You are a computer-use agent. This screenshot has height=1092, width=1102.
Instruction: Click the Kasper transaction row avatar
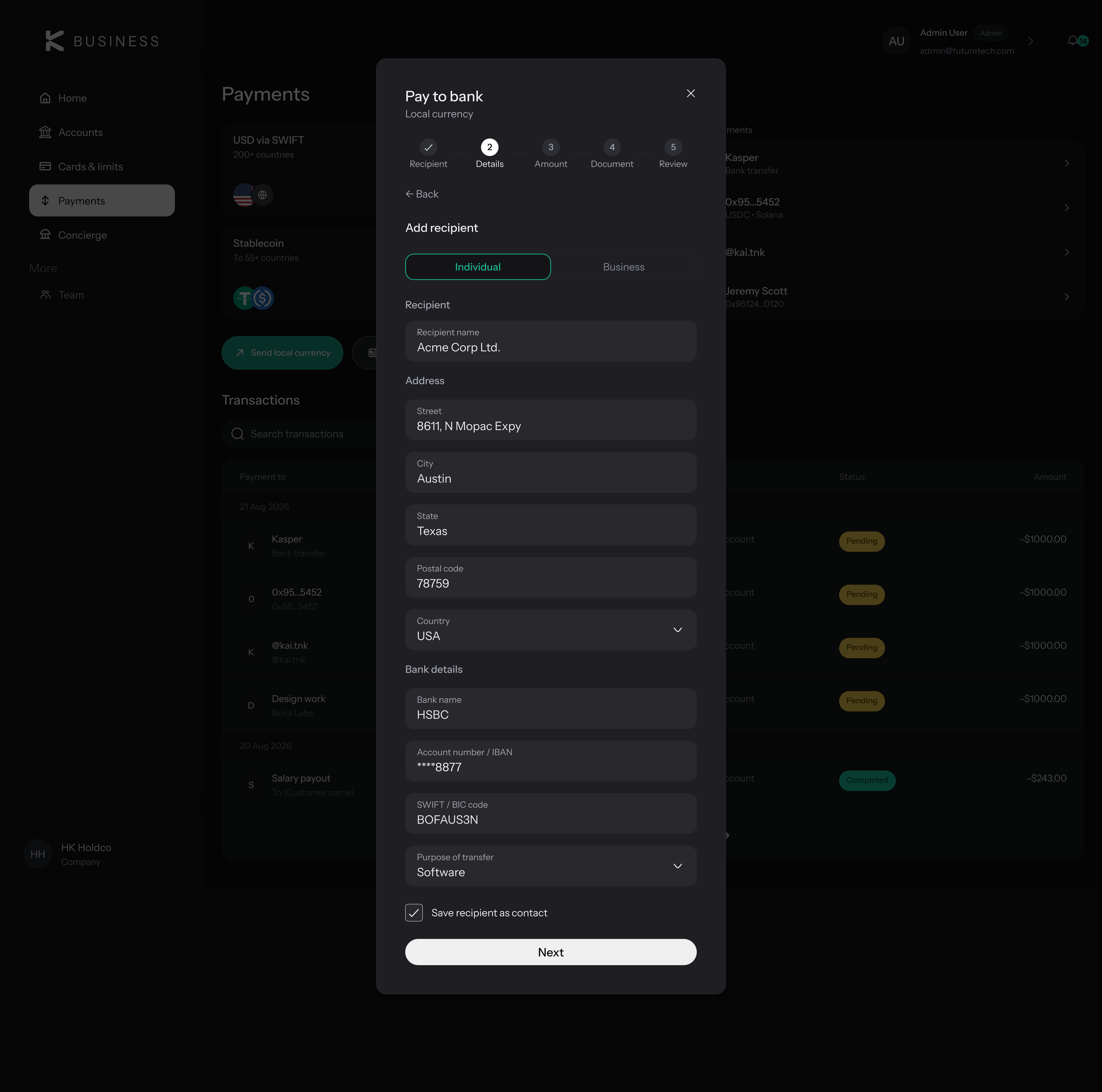pyautogui.click(x=251, y=546)
